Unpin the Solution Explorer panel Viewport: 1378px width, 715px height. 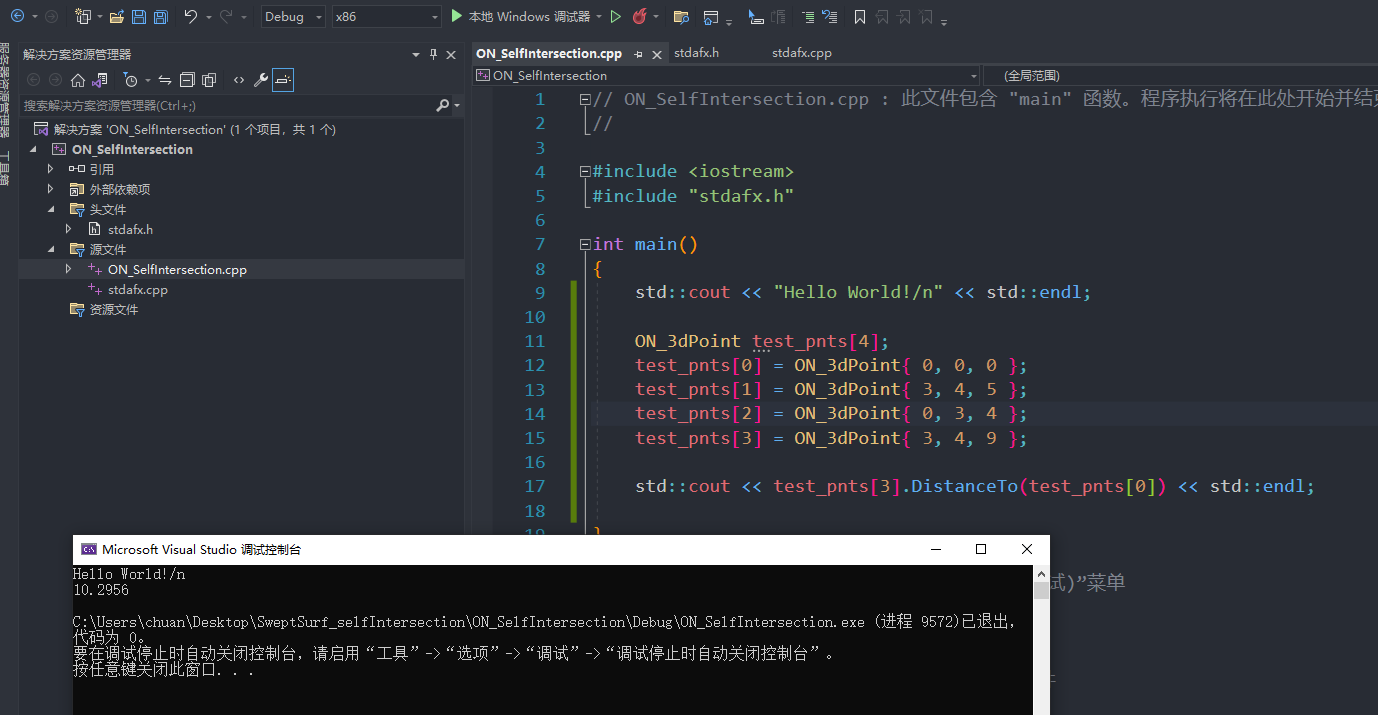coord(433,54)
